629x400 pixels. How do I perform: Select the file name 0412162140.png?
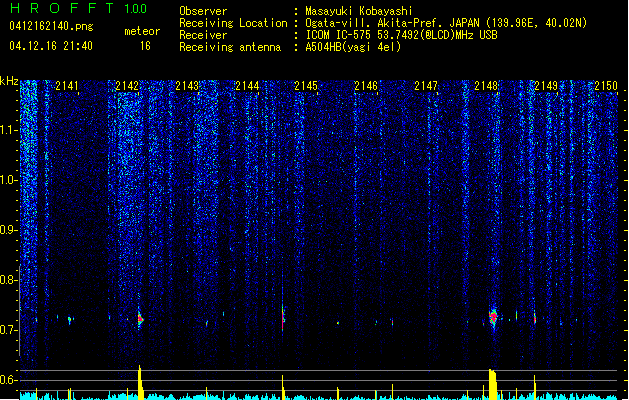(51, 26)
